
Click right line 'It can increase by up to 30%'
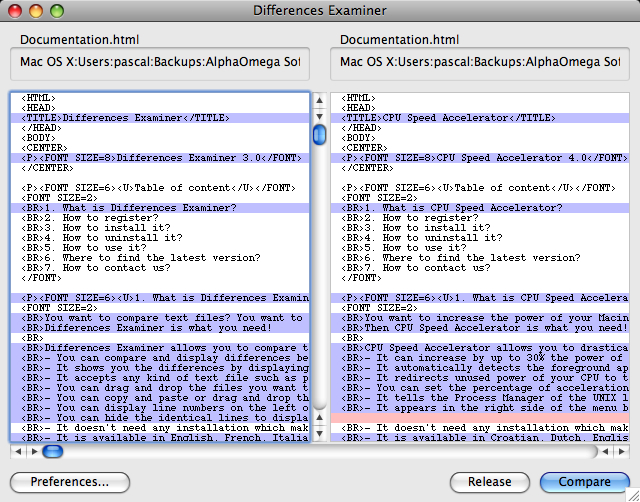(480, 358)
